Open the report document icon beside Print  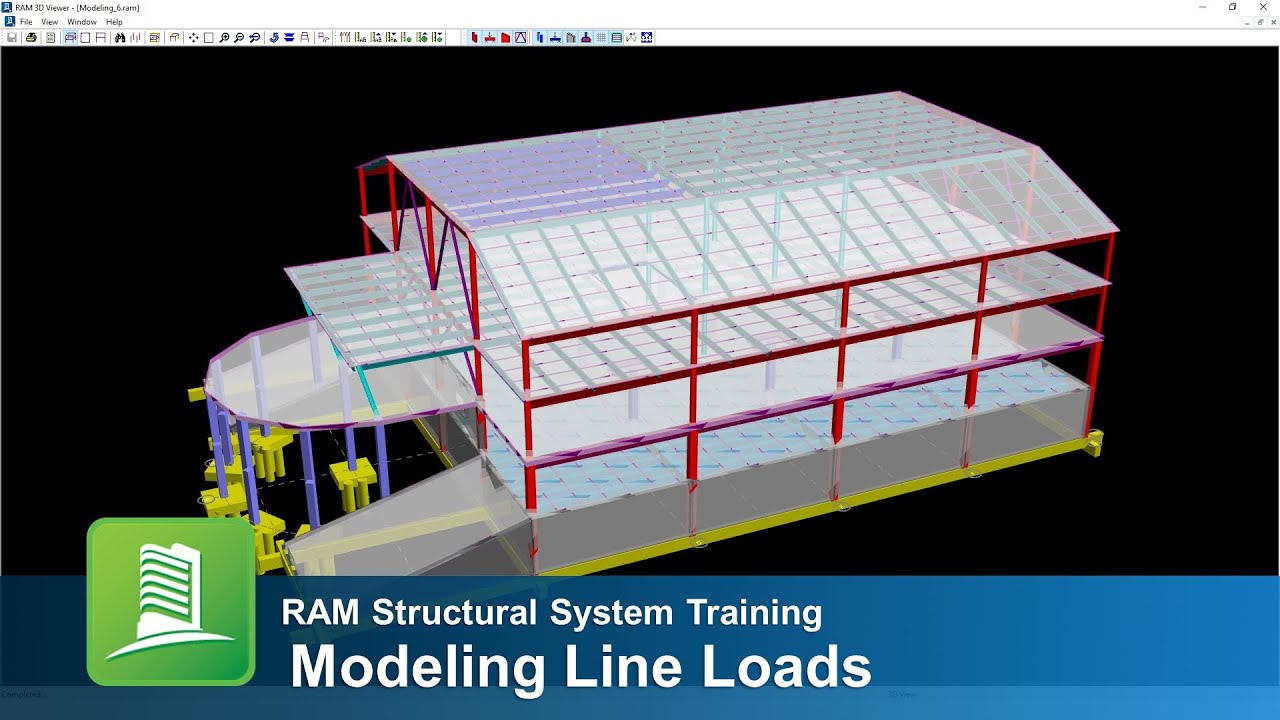click(50, 38)
